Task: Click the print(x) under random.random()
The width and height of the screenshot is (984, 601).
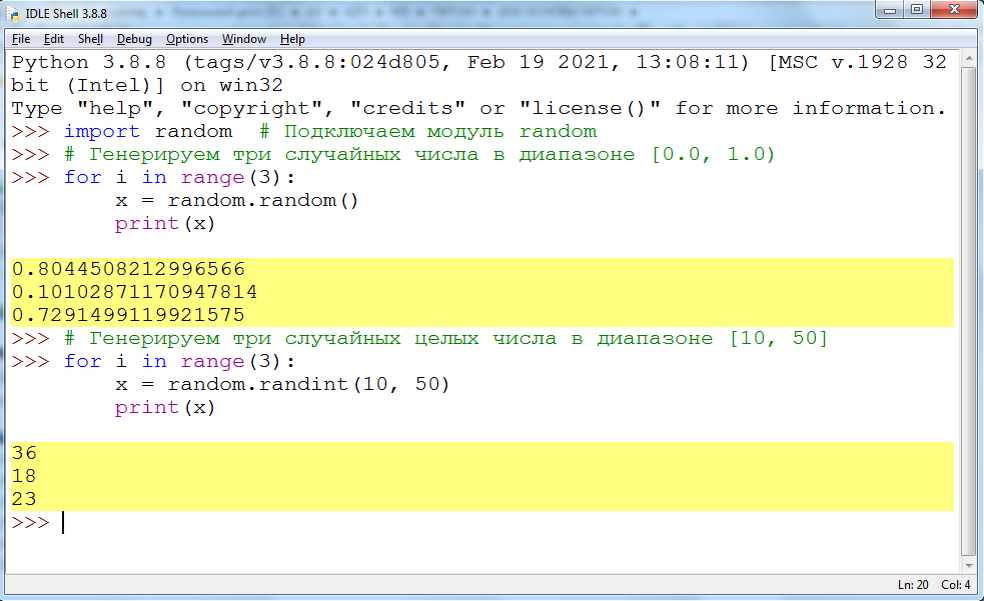Action: tap(165, 224)
